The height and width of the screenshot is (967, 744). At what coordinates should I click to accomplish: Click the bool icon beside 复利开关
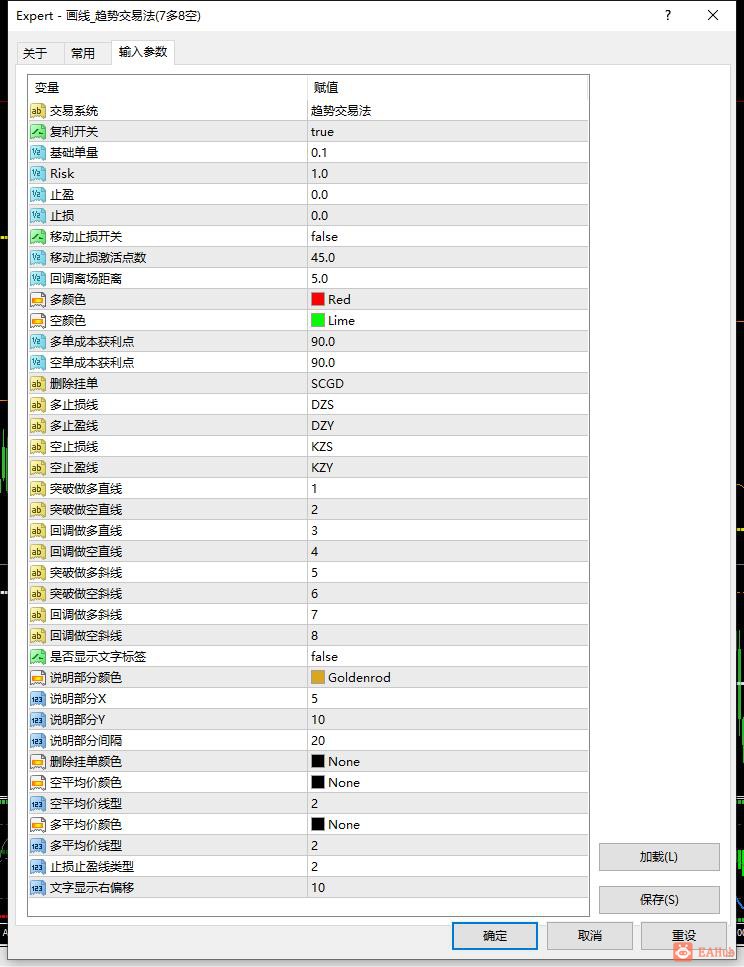38,132
